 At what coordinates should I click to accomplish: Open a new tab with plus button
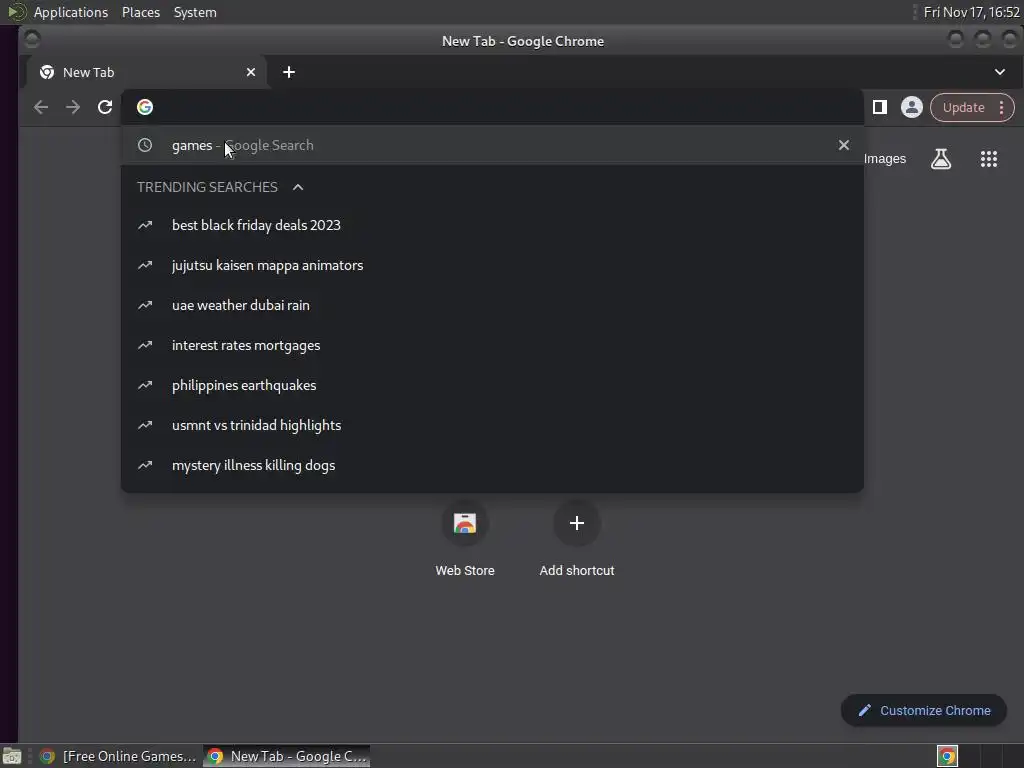pos(289,72)
